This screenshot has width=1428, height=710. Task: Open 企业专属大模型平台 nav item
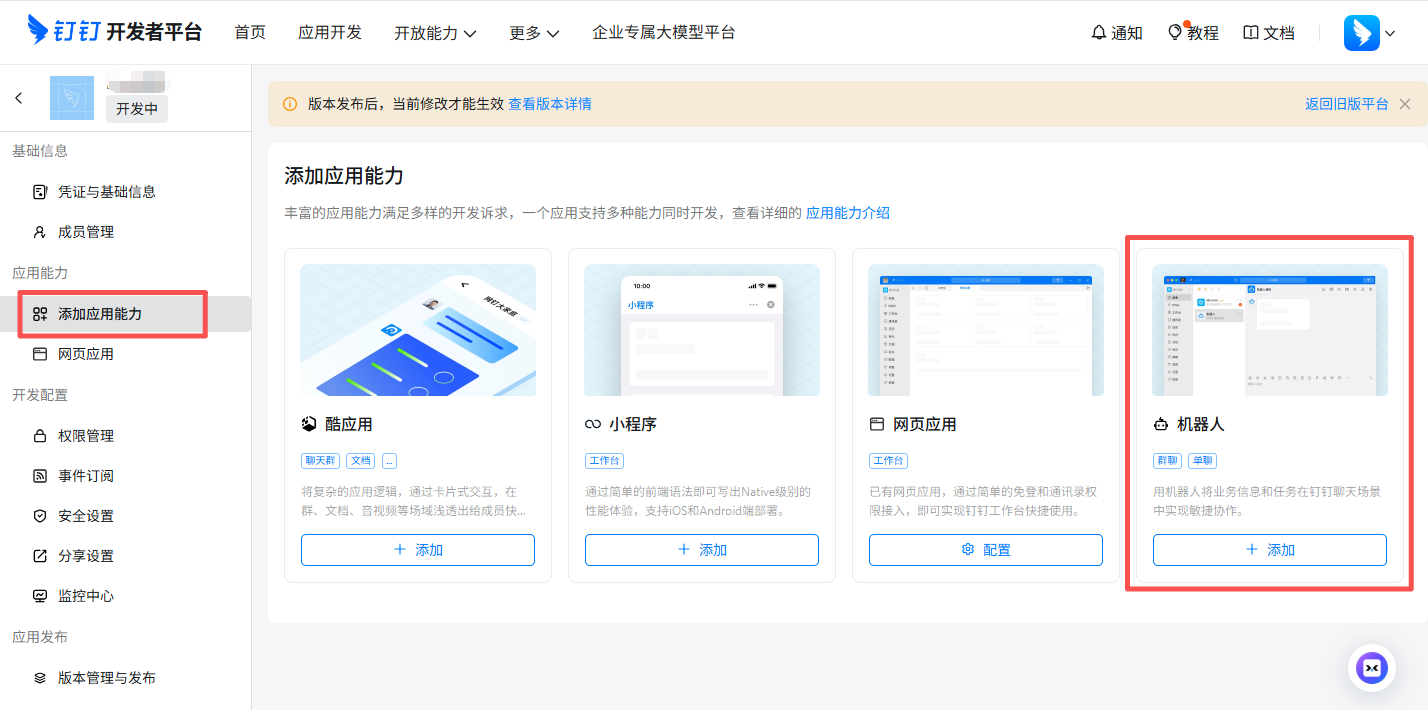[x=663, y=33]
